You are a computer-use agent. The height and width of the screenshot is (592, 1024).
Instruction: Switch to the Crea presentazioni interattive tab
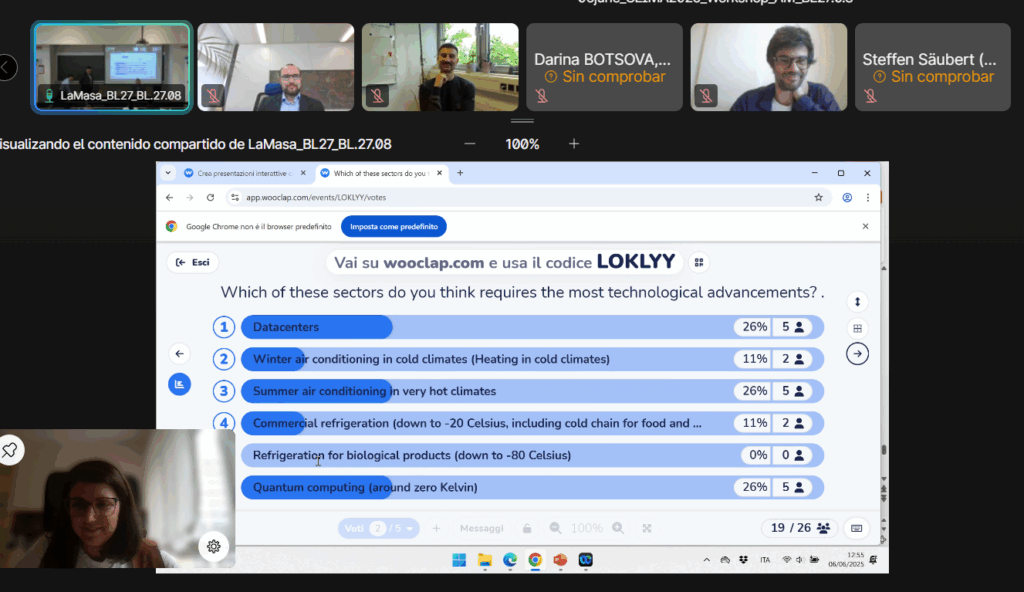click(x=243, y=173)
